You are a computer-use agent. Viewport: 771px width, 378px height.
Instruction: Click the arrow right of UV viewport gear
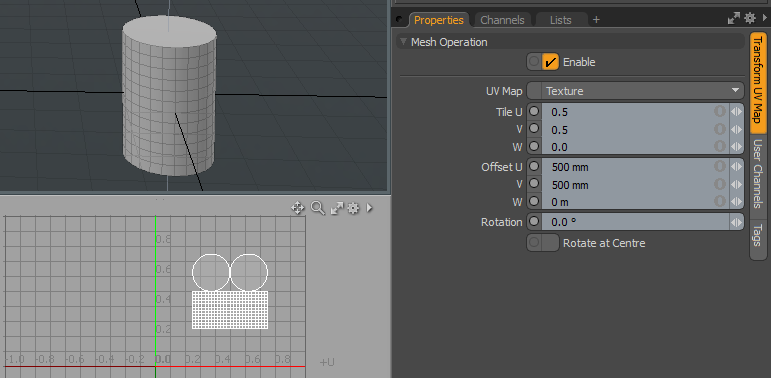coord(369,208)
